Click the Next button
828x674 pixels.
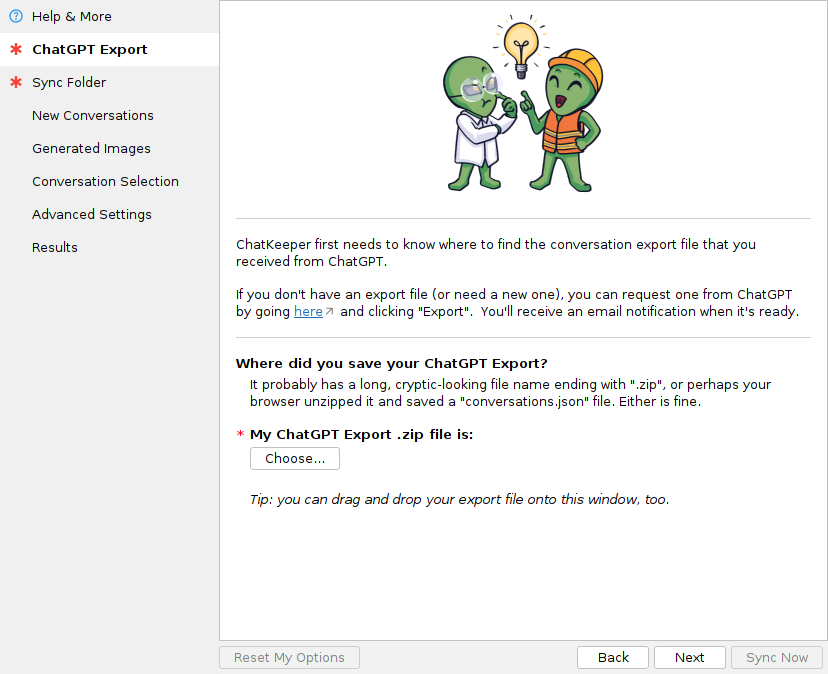click(689, 657)
